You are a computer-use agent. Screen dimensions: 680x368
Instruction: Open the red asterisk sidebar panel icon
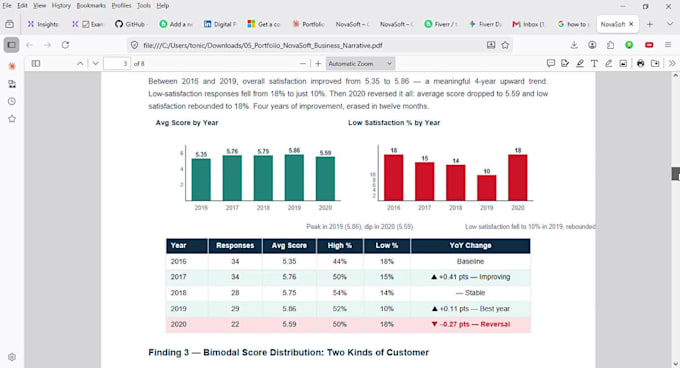[x=12, y=66]
